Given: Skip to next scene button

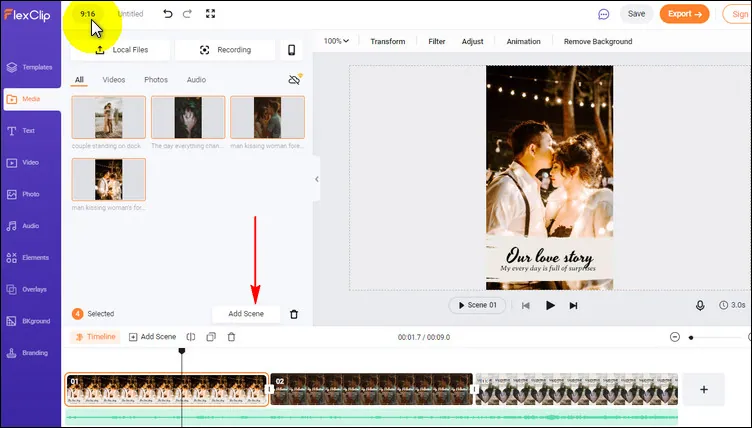Looking at the screenshot, I should [573, 306].
